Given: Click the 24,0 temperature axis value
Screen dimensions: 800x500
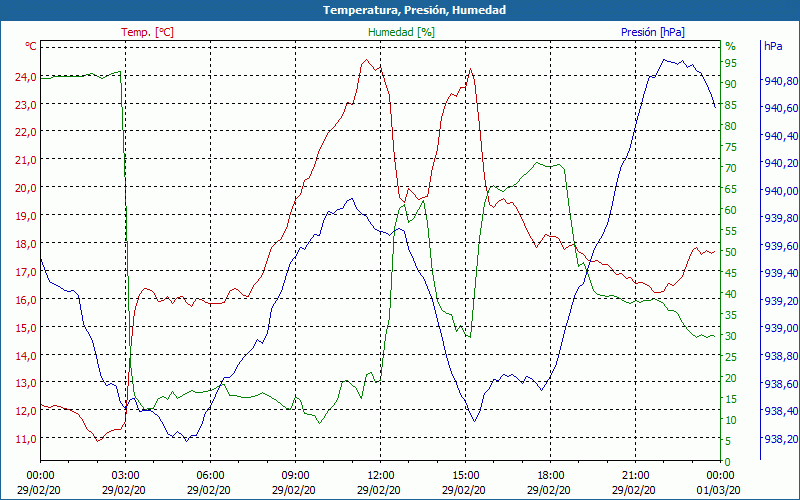Looking at the screenshot, I should point(27,77).
